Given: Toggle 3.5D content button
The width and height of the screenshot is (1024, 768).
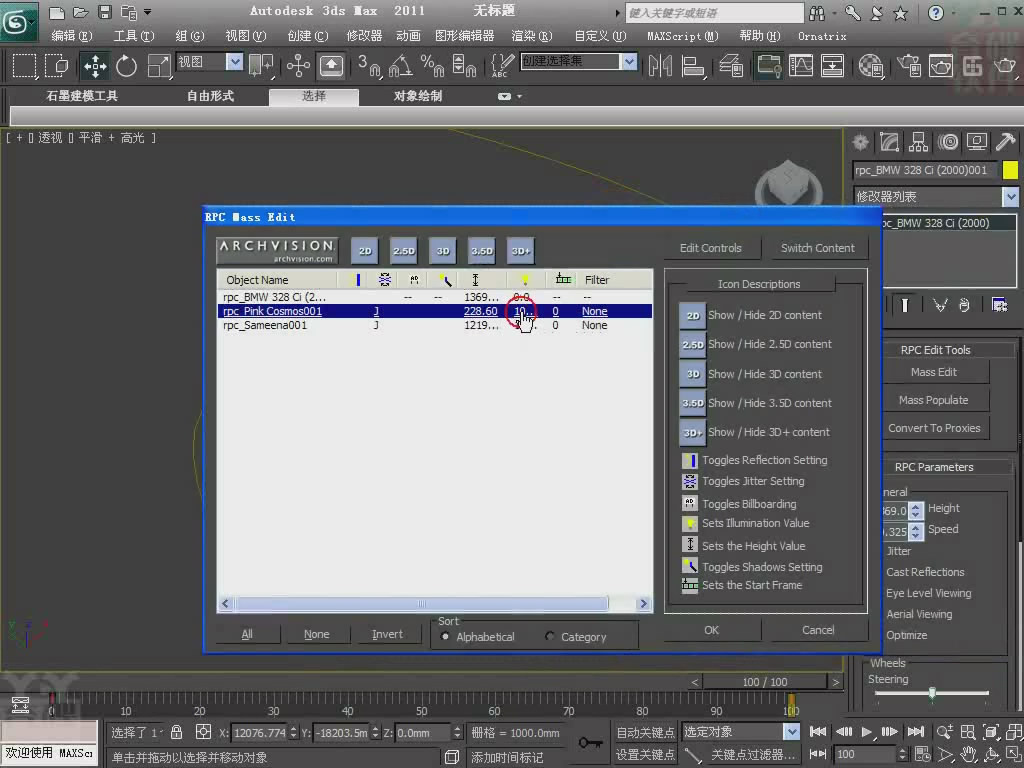Looking at the screenshot, I should (x=482, y=251).
